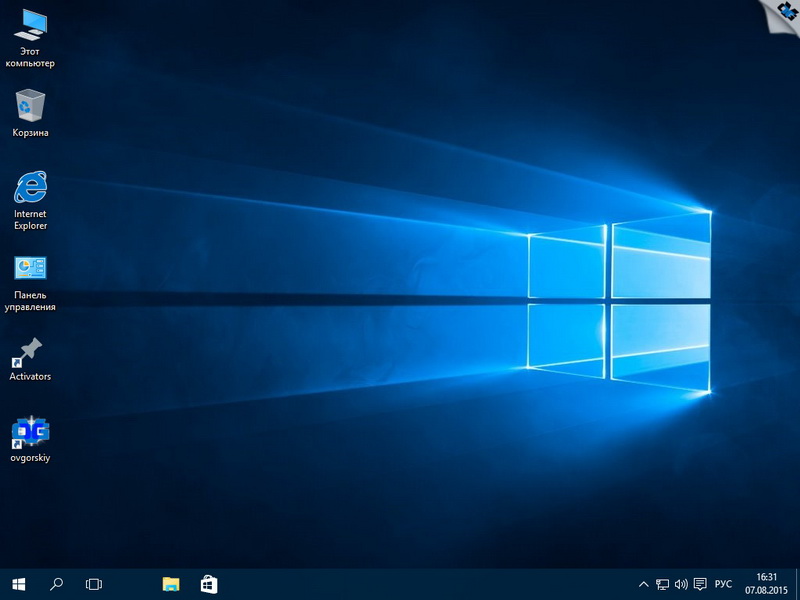Select the Корзина recycle bin icon
The height and width of the screenshot is (600, 800).
(x=30, y=113)
